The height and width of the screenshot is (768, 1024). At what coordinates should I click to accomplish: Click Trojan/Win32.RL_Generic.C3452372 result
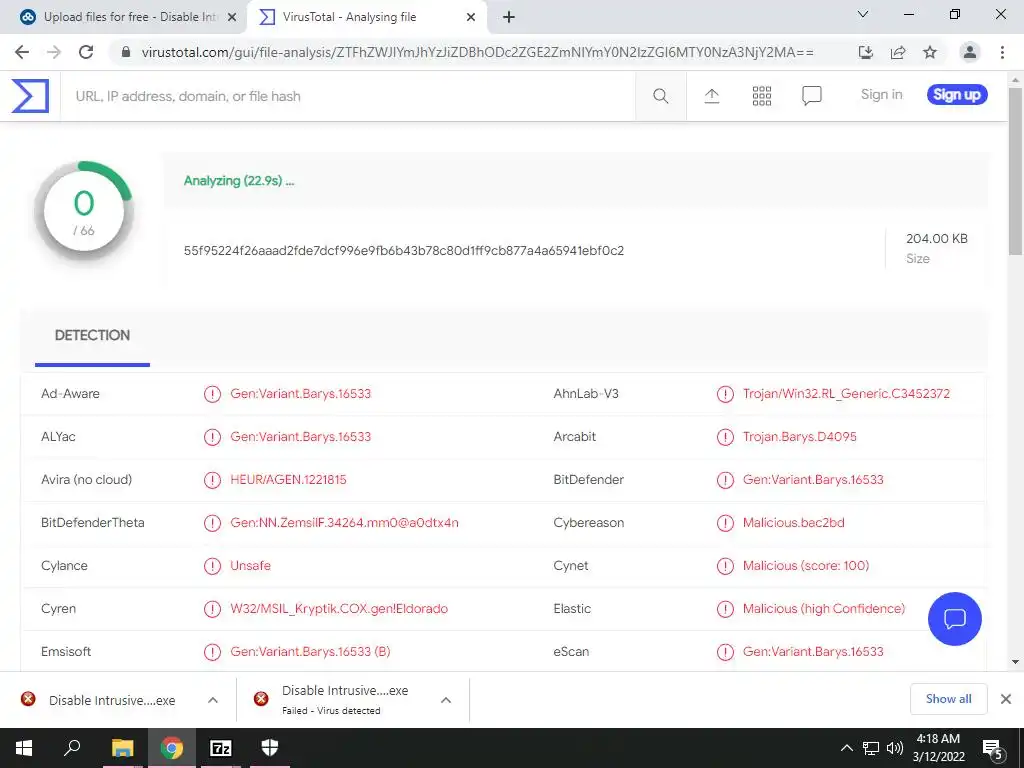click(846, 394)
